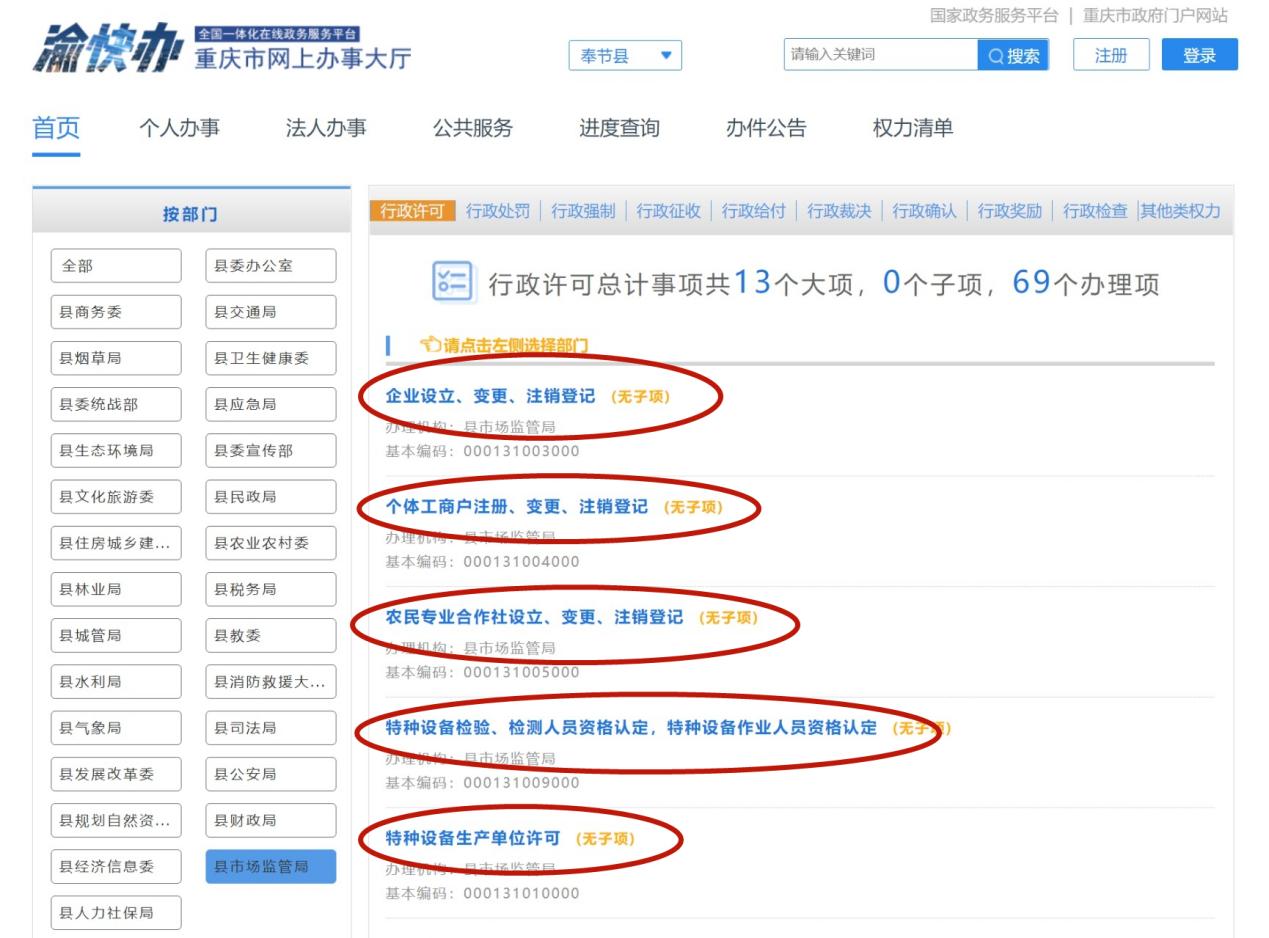Click the 登录 button
The image size is (1269, 938).
pos(1199,55)
